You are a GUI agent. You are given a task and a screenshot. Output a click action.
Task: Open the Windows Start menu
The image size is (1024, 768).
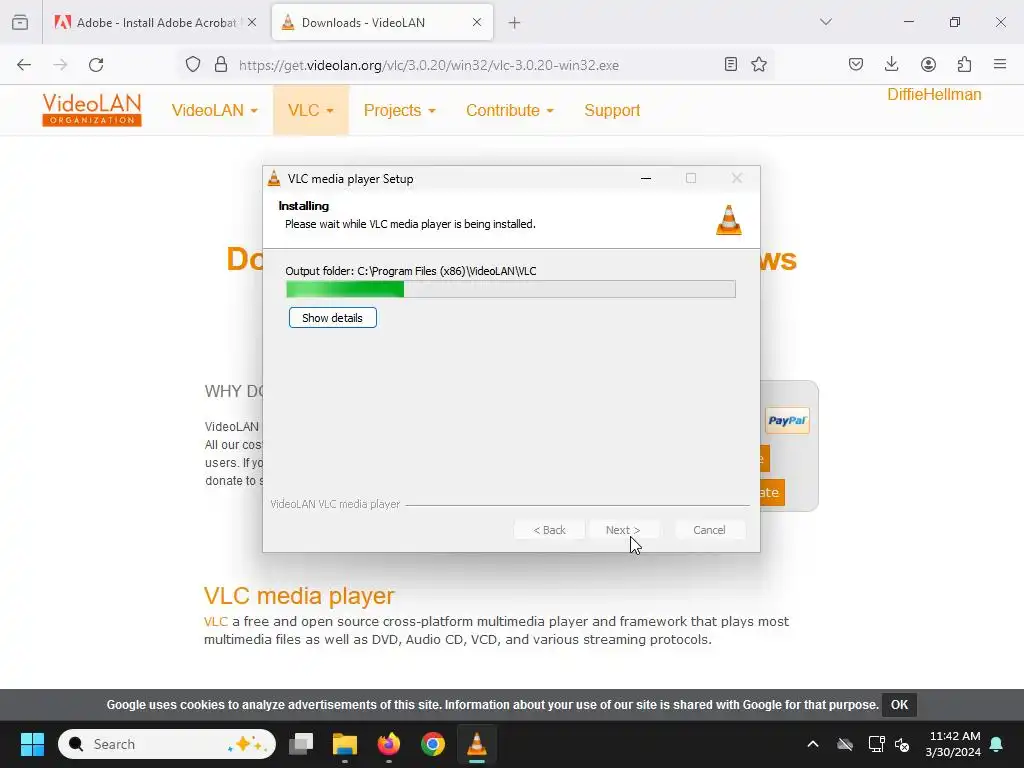click(32, 744)
